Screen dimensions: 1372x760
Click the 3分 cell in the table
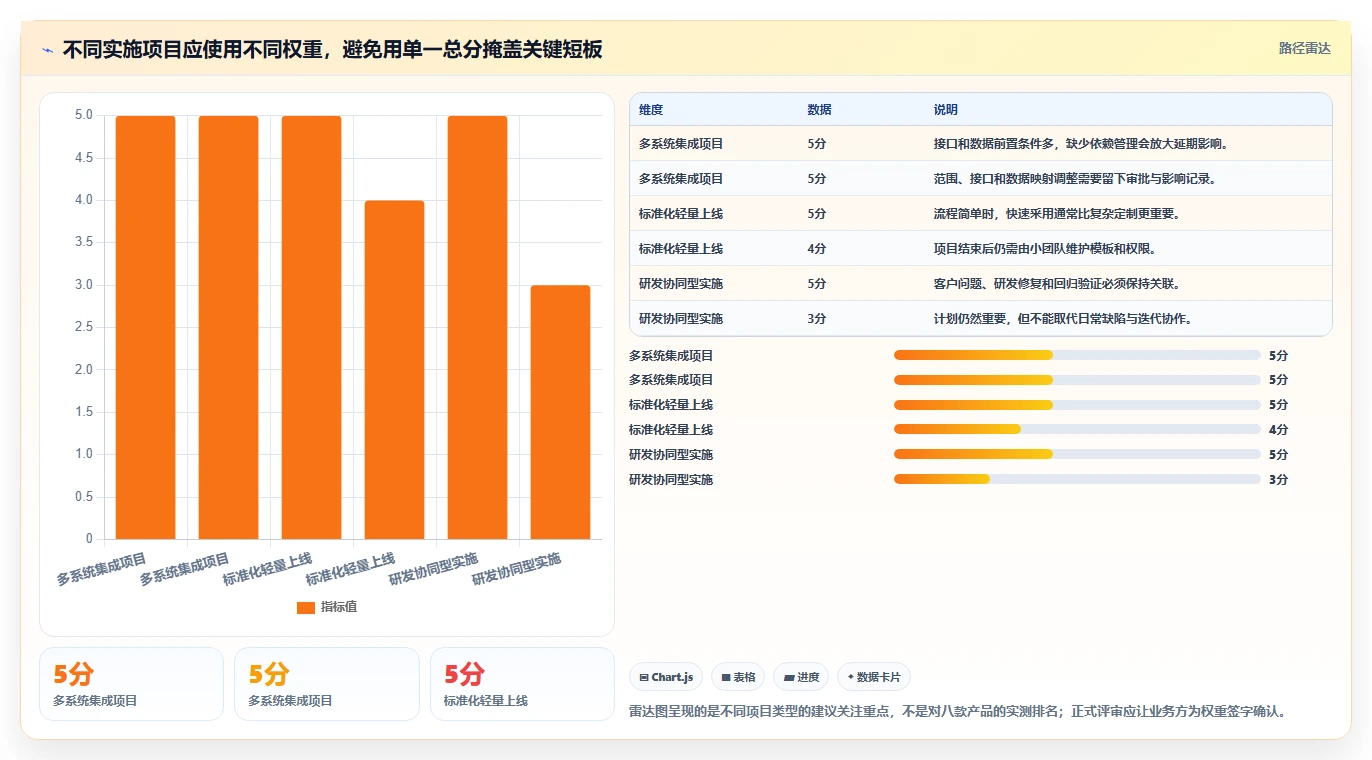click(x=817, y=319)
